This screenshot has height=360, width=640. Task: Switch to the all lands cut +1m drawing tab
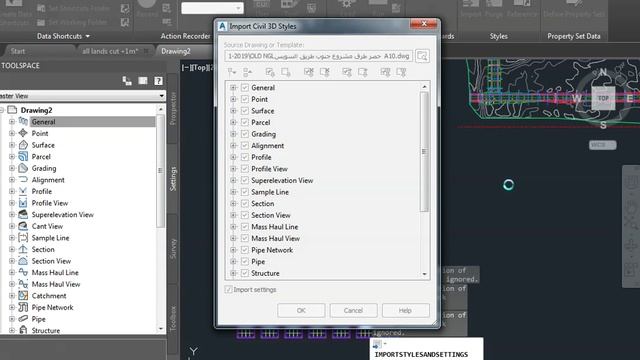tap(110, 51)
